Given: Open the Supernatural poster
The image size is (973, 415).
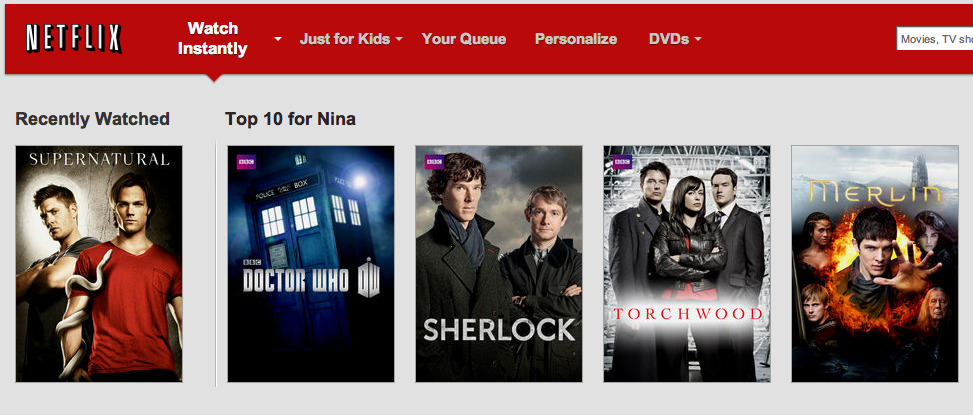Looking at the screenshot, I should point(99,264).
